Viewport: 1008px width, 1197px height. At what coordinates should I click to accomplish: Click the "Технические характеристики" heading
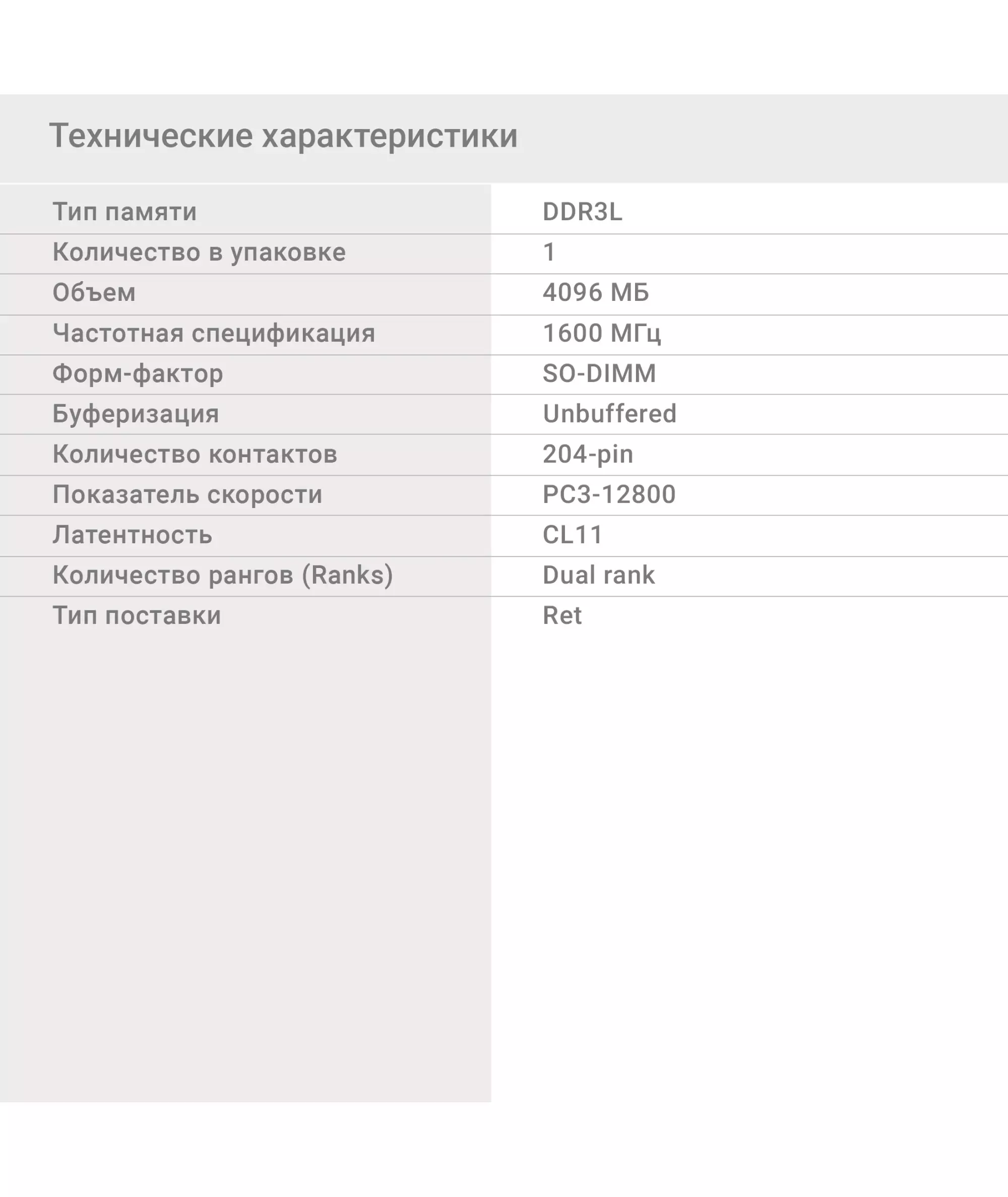[283, 136]
